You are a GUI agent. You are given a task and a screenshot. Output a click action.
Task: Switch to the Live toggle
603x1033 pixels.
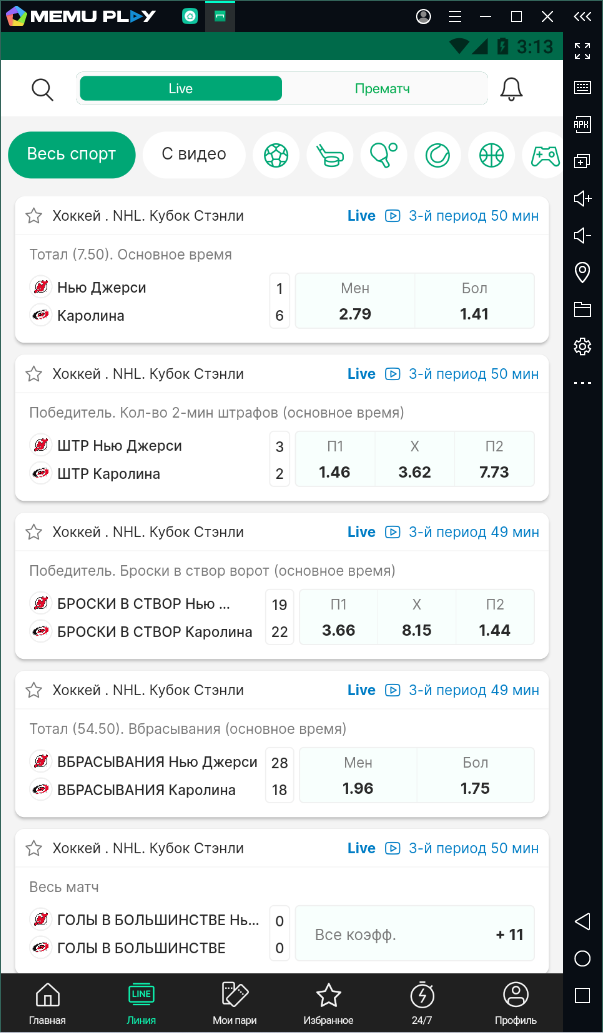coord(181,89)
